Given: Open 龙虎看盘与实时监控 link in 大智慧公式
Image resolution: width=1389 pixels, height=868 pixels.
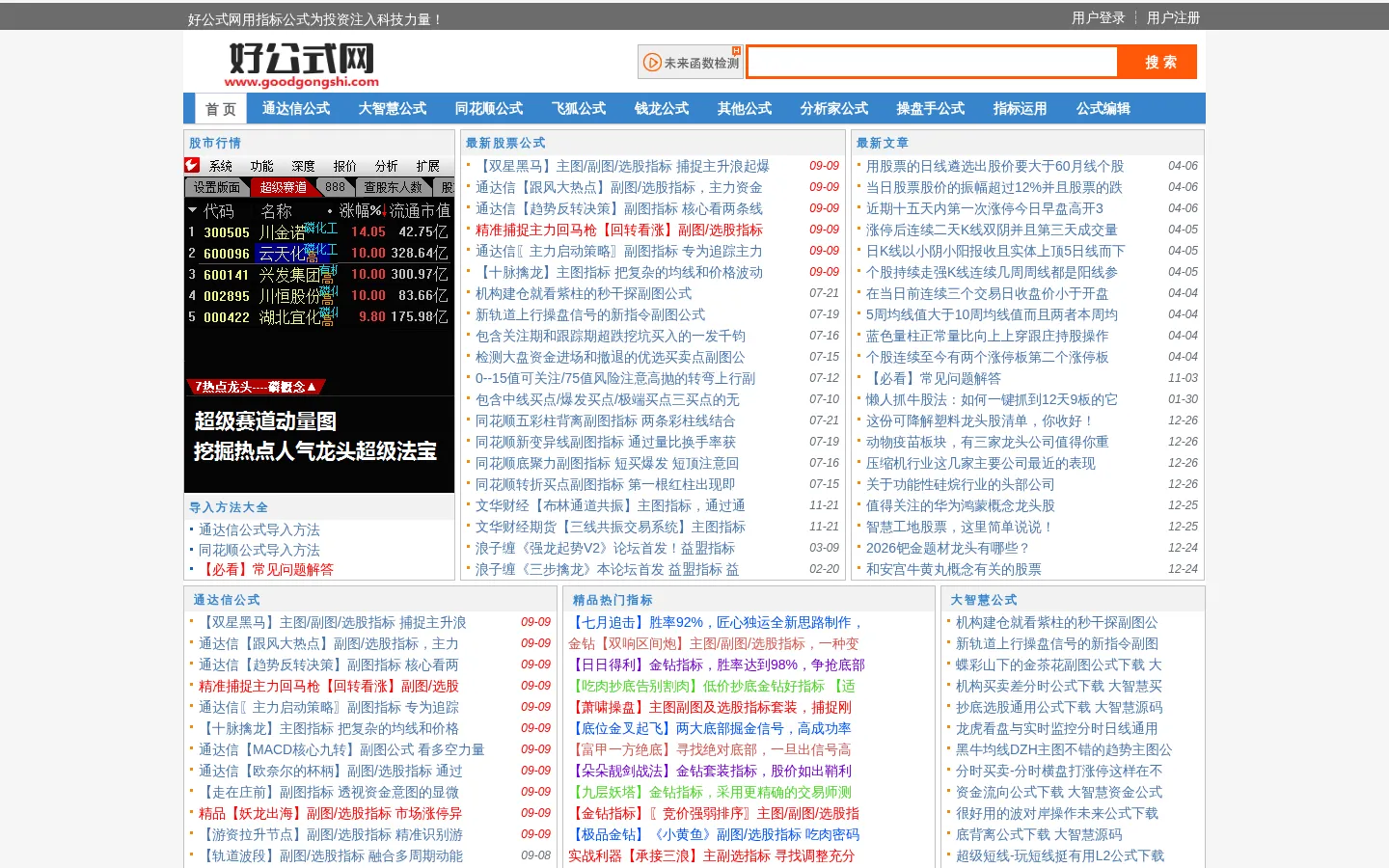Looking at the screenshot, I should [1056, 729].
